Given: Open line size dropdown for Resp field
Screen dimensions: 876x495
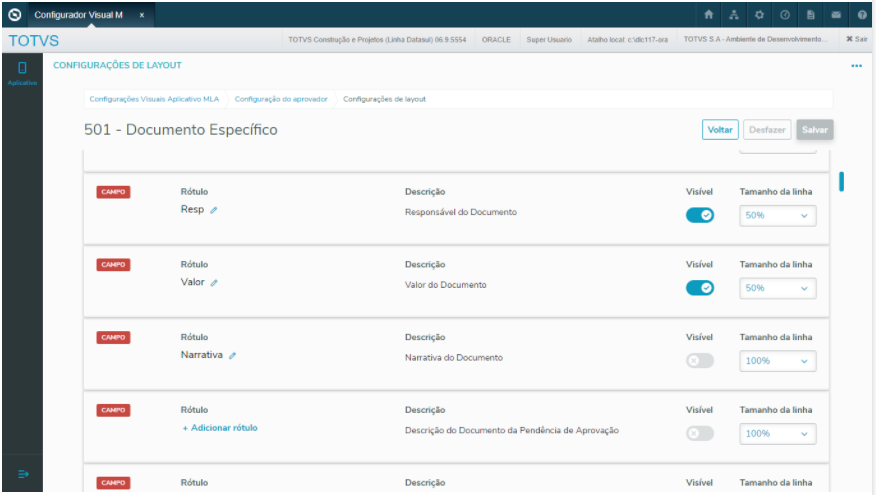Looking at the screenshot, I should coord(778,216).
